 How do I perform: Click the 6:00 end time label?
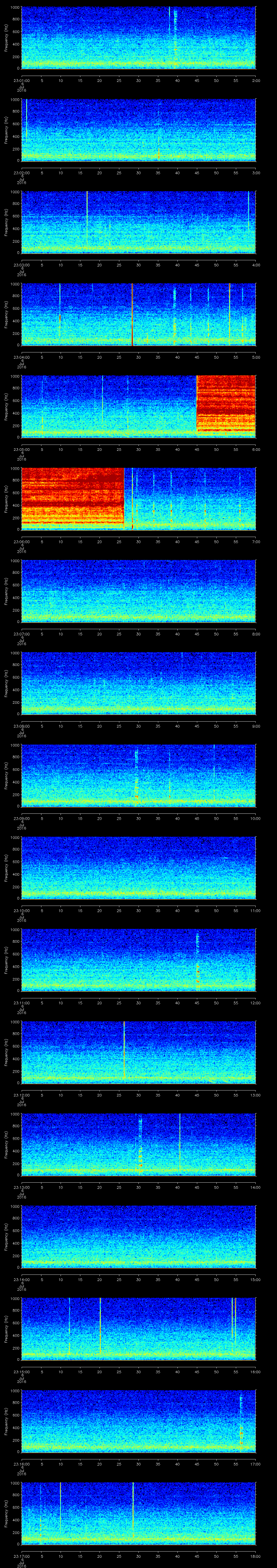coord(256,449)
